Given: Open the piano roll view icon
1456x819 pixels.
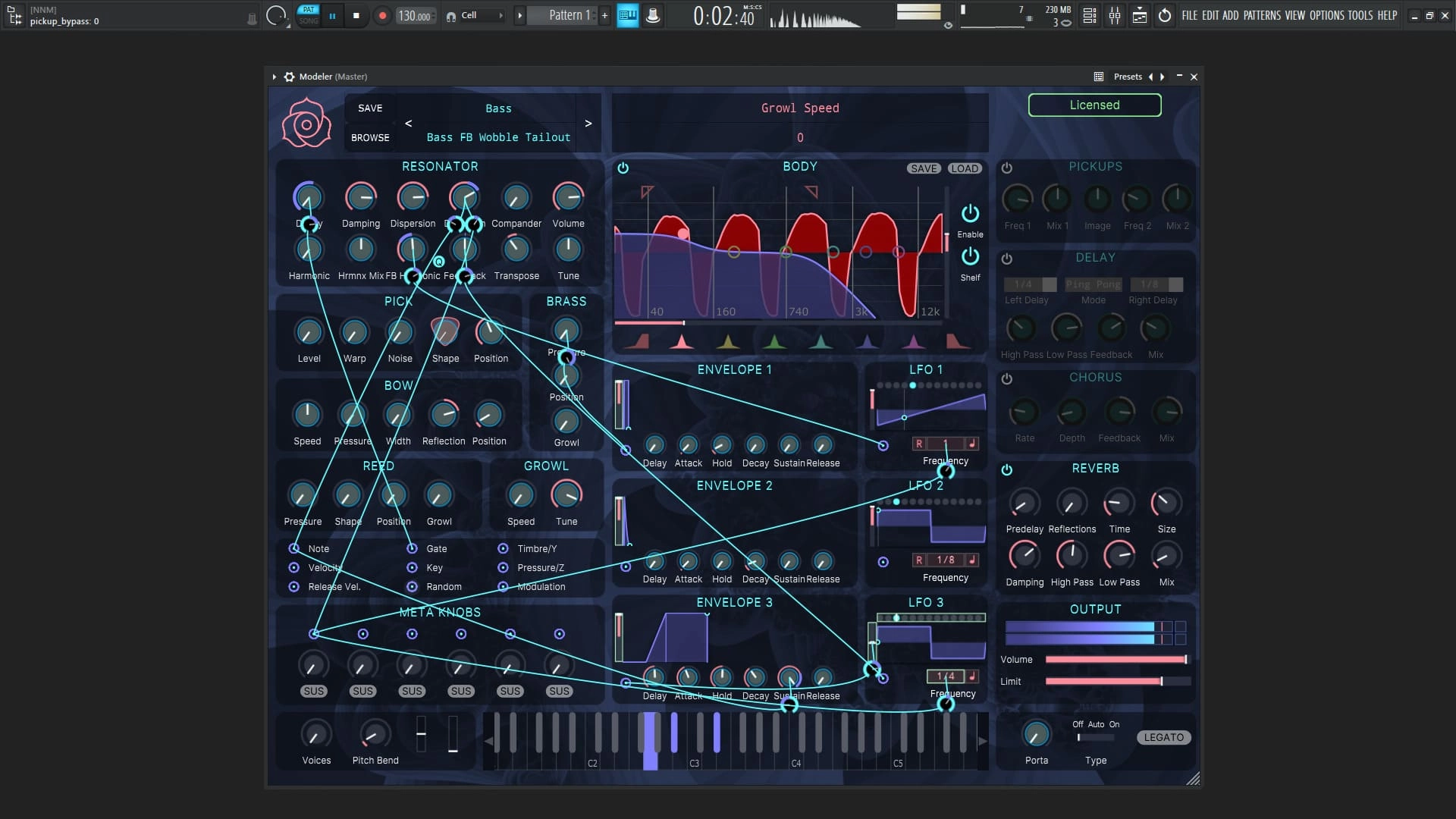Looking at the screenshot, I should tap(628, 15).
